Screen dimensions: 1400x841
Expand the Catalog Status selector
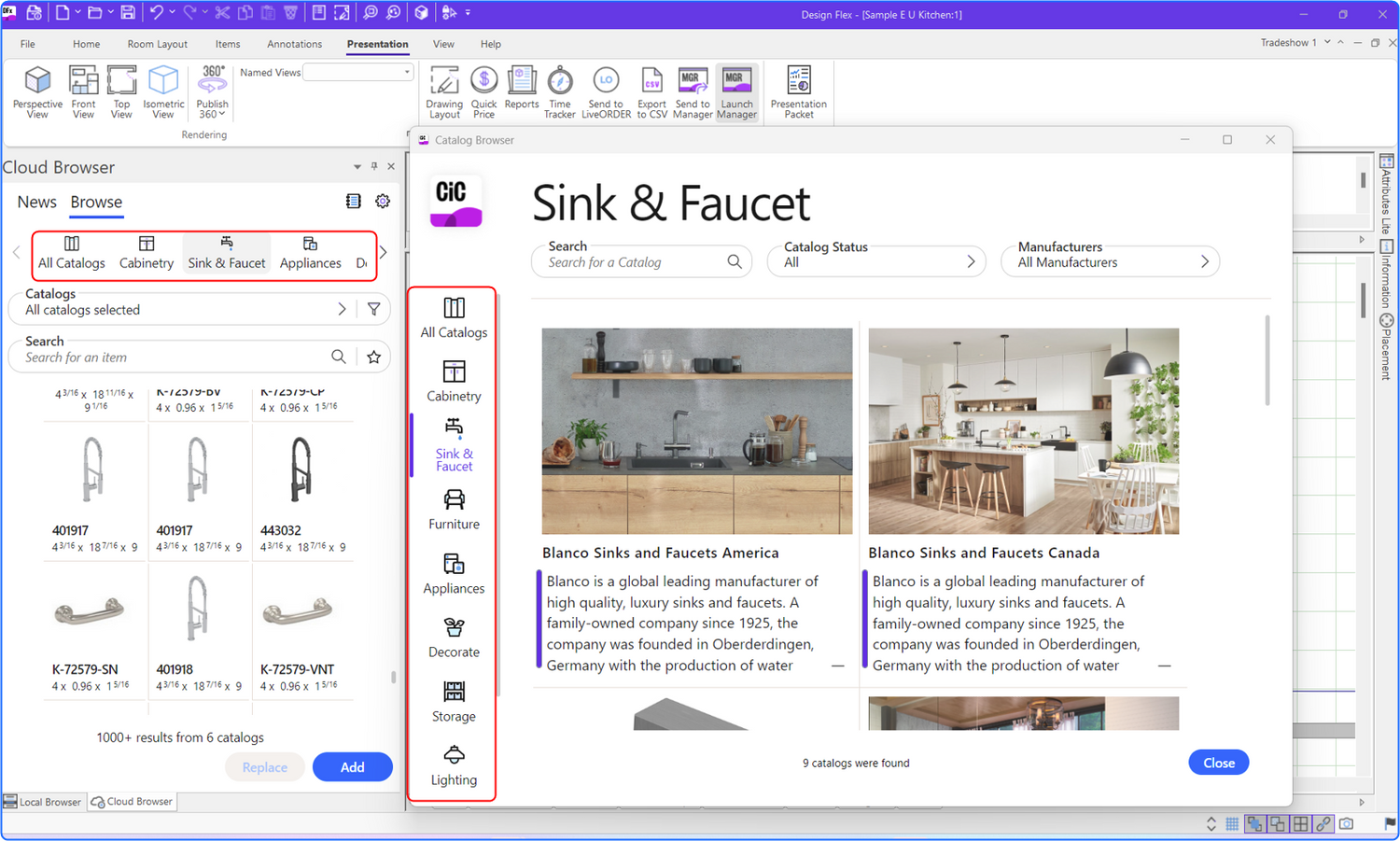876,261
